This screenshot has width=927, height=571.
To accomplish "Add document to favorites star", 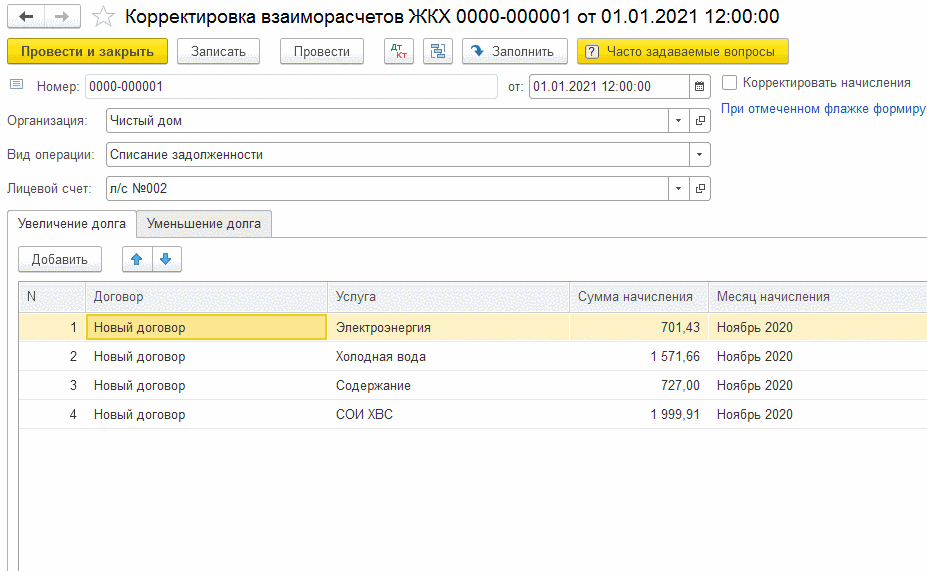I will pos(103,17).
